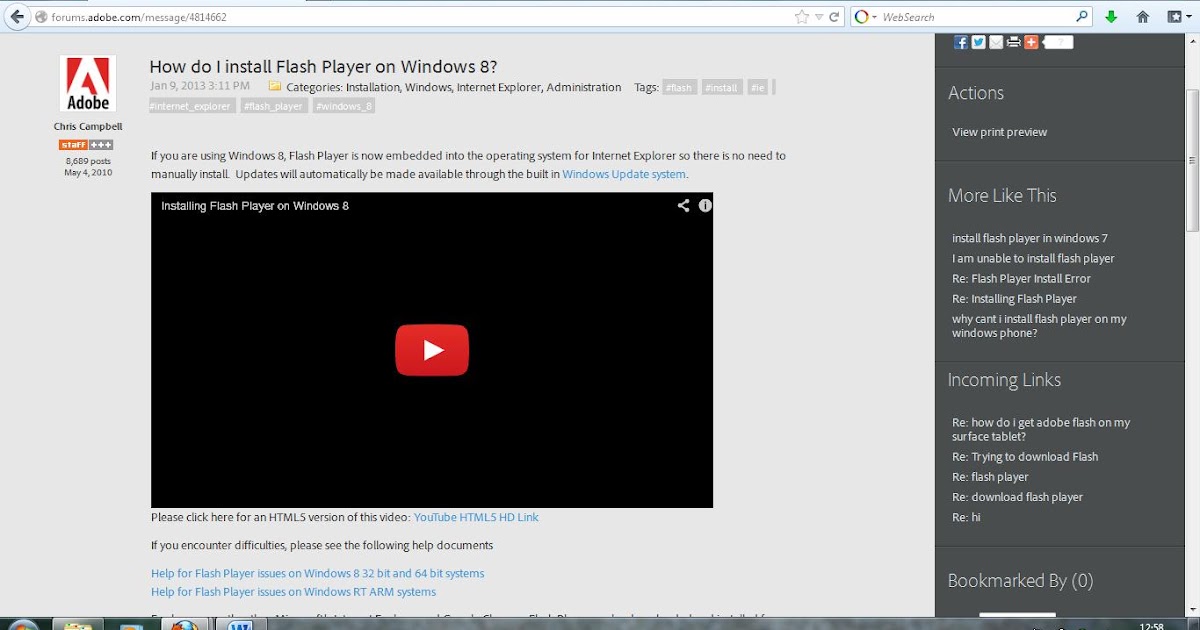This screenshot has width=1200, height=630.
Task: Open 'install flash player in windows 7' thread
Action: [1030, 238]
